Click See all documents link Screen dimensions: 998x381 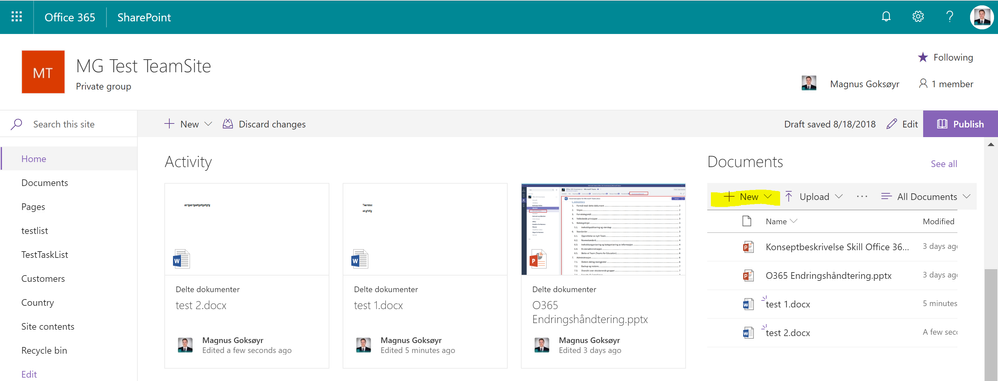point(944,163)
